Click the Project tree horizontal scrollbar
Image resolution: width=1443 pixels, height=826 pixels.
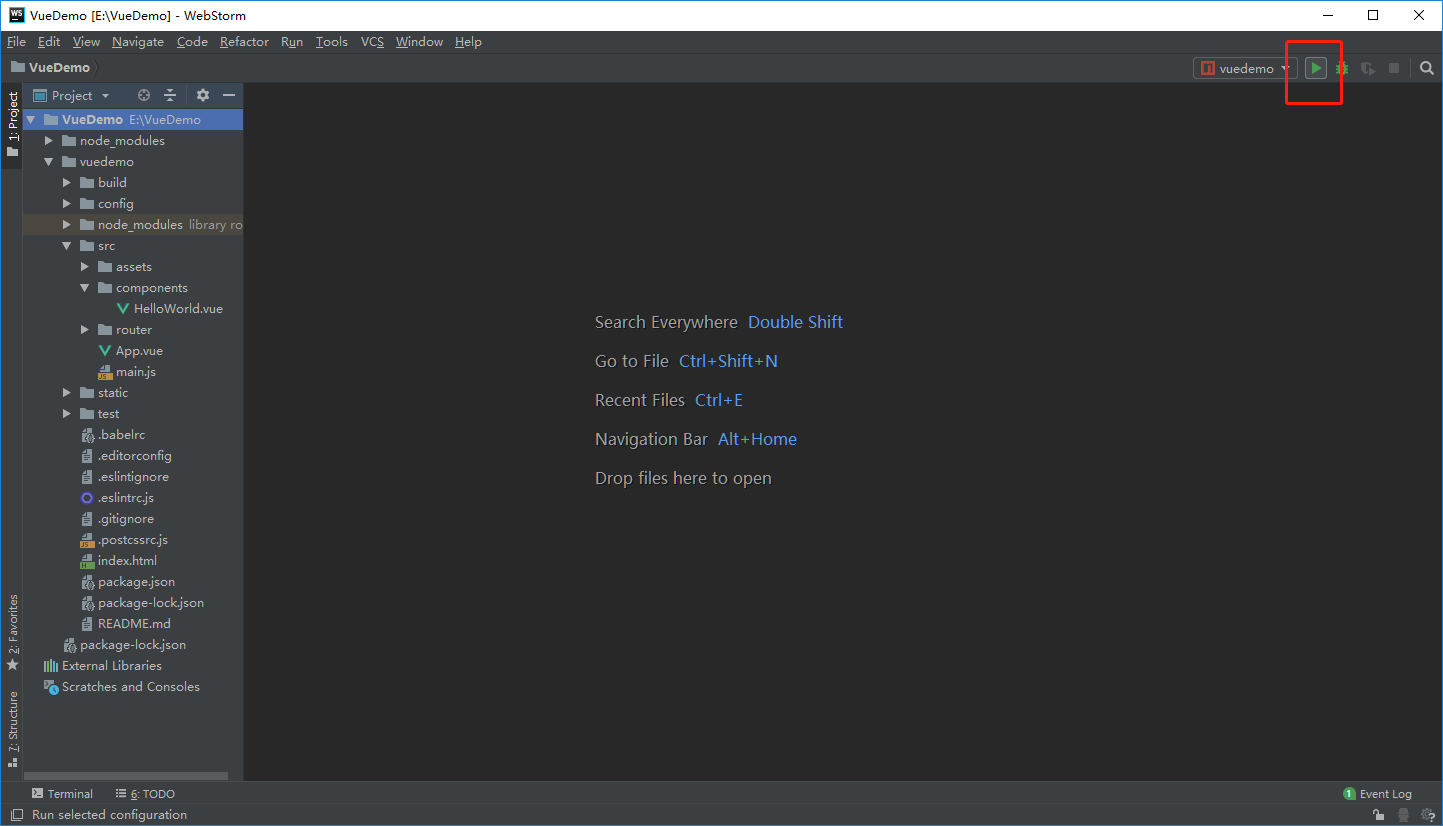[126, 776]
